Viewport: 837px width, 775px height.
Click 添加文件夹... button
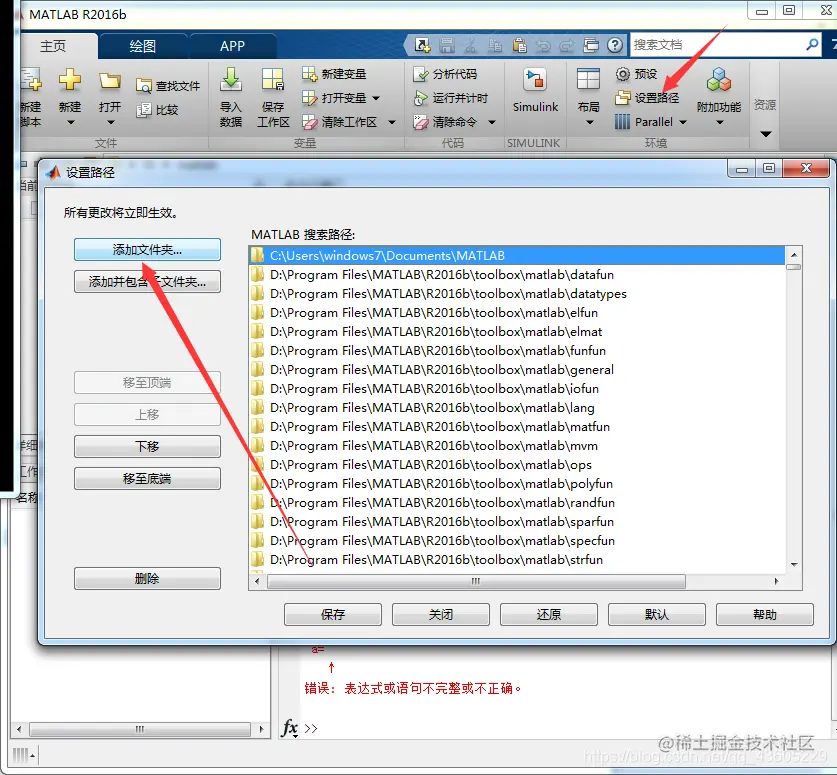(147, 250)
